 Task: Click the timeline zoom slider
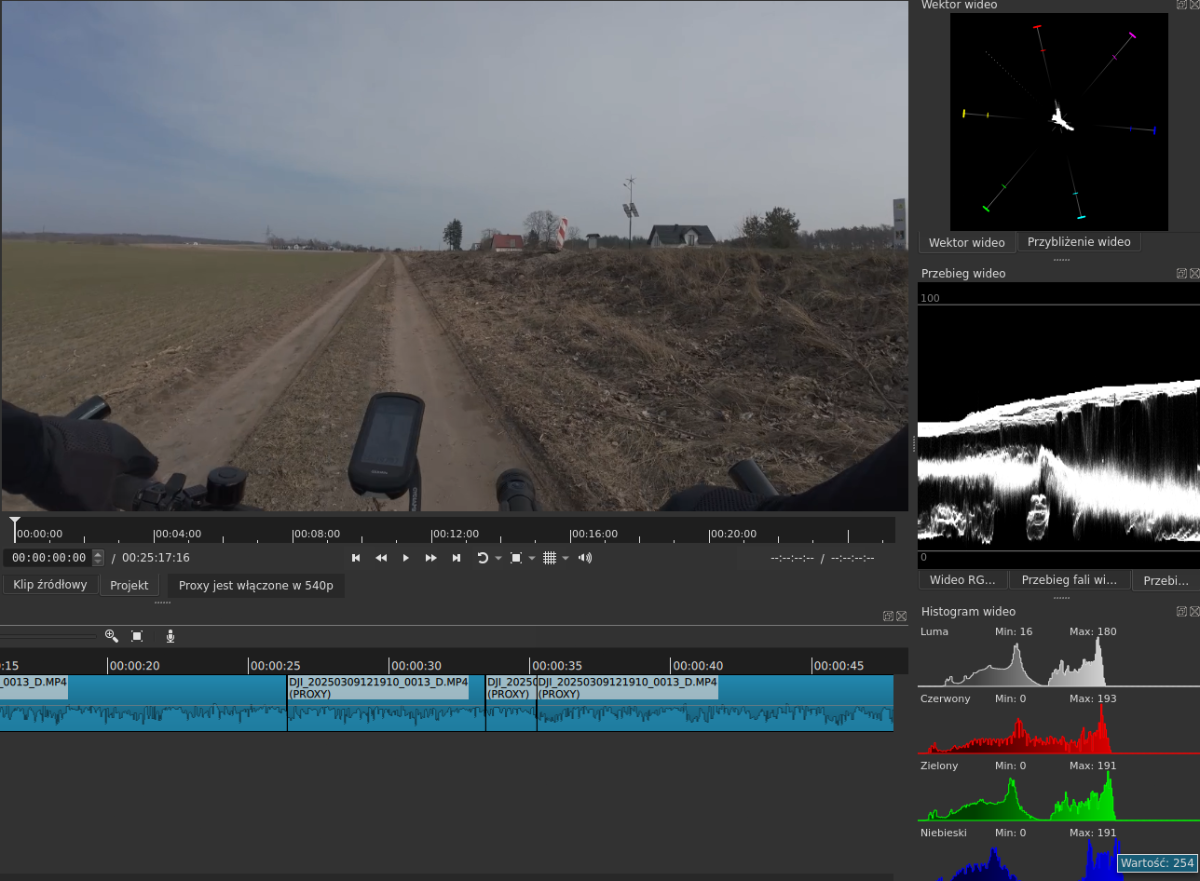point(48,636)
